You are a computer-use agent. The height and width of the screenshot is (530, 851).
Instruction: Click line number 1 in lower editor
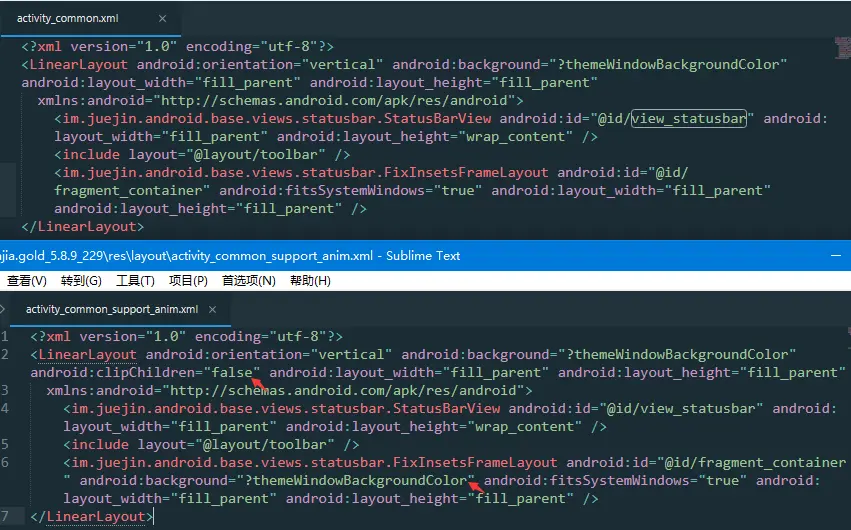pyautogui.click(x=4, y=336)
